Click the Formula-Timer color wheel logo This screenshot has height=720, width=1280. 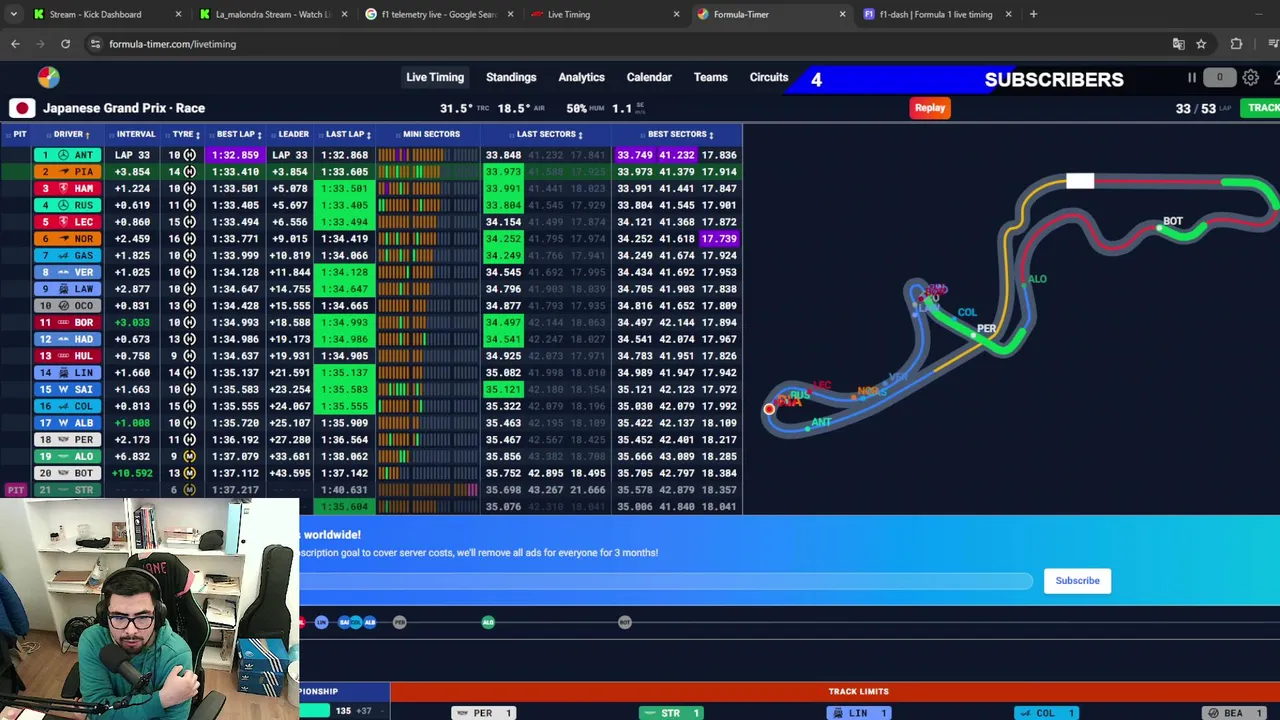coord(48,77)
